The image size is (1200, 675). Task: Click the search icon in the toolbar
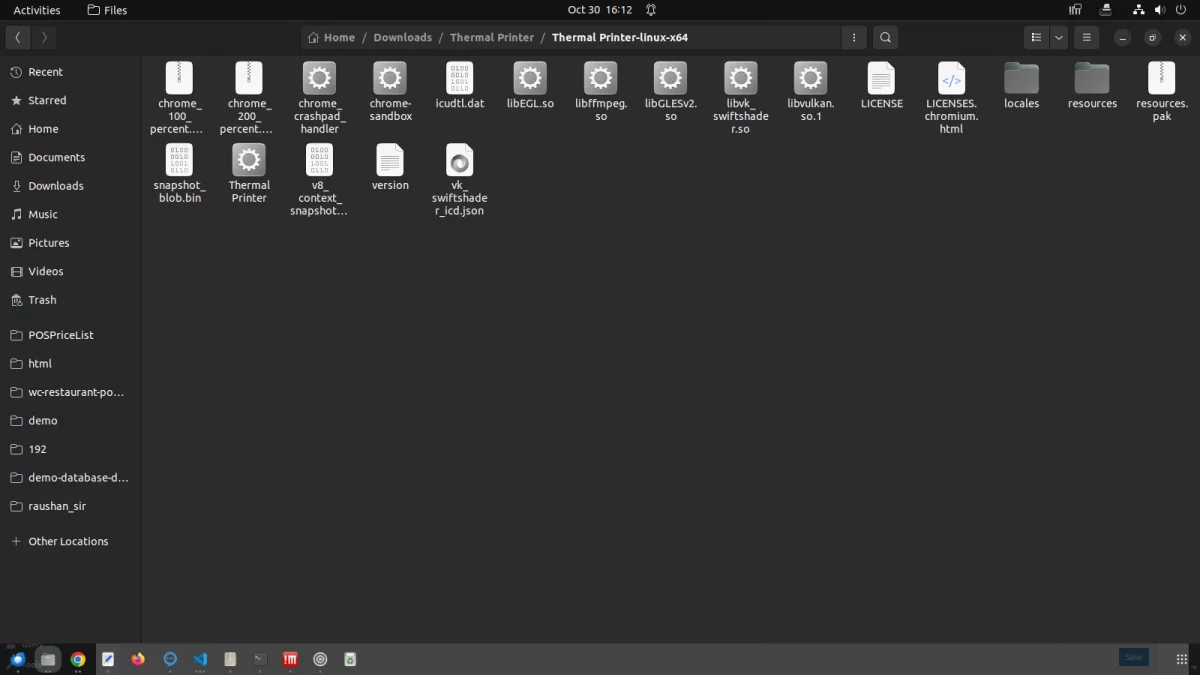[x=885, y=37]
